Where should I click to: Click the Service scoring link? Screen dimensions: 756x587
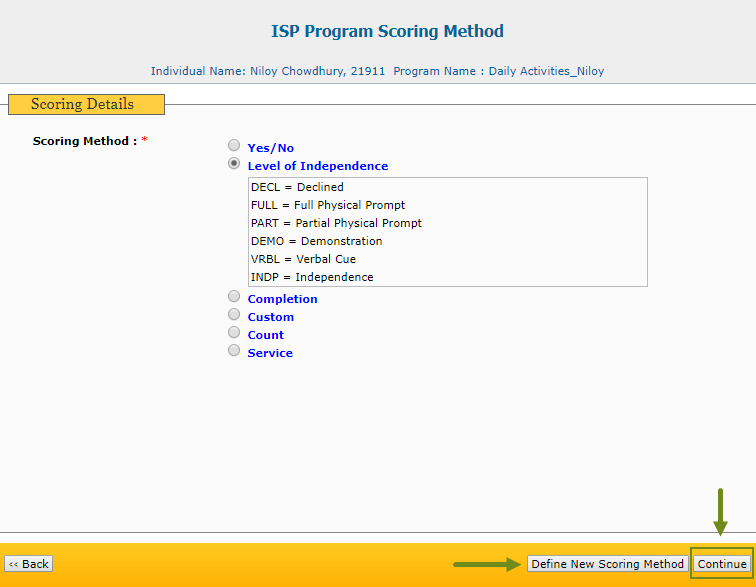(x=270, y=353)
